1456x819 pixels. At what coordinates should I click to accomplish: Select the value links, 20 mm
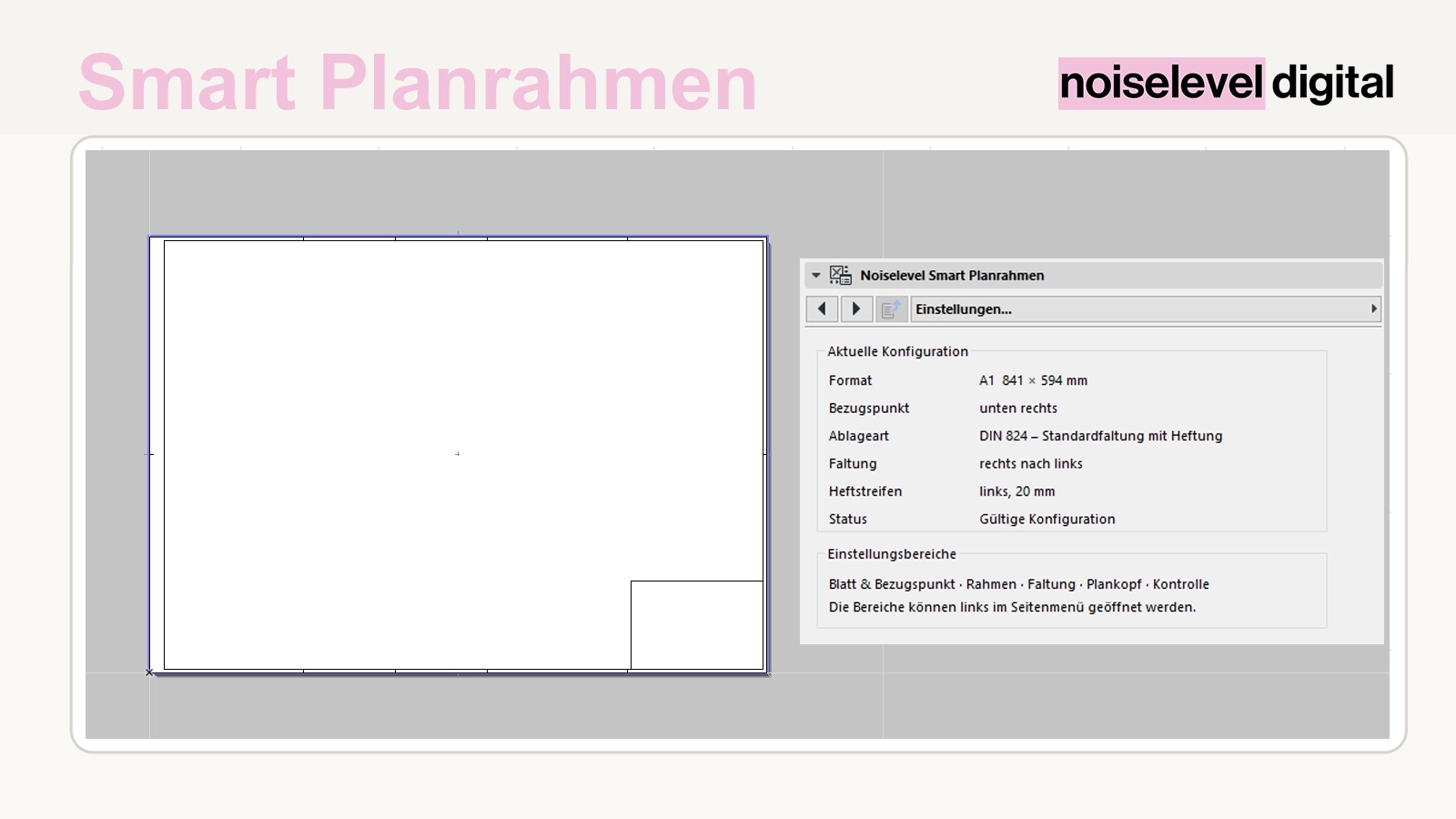(1017, 491)
